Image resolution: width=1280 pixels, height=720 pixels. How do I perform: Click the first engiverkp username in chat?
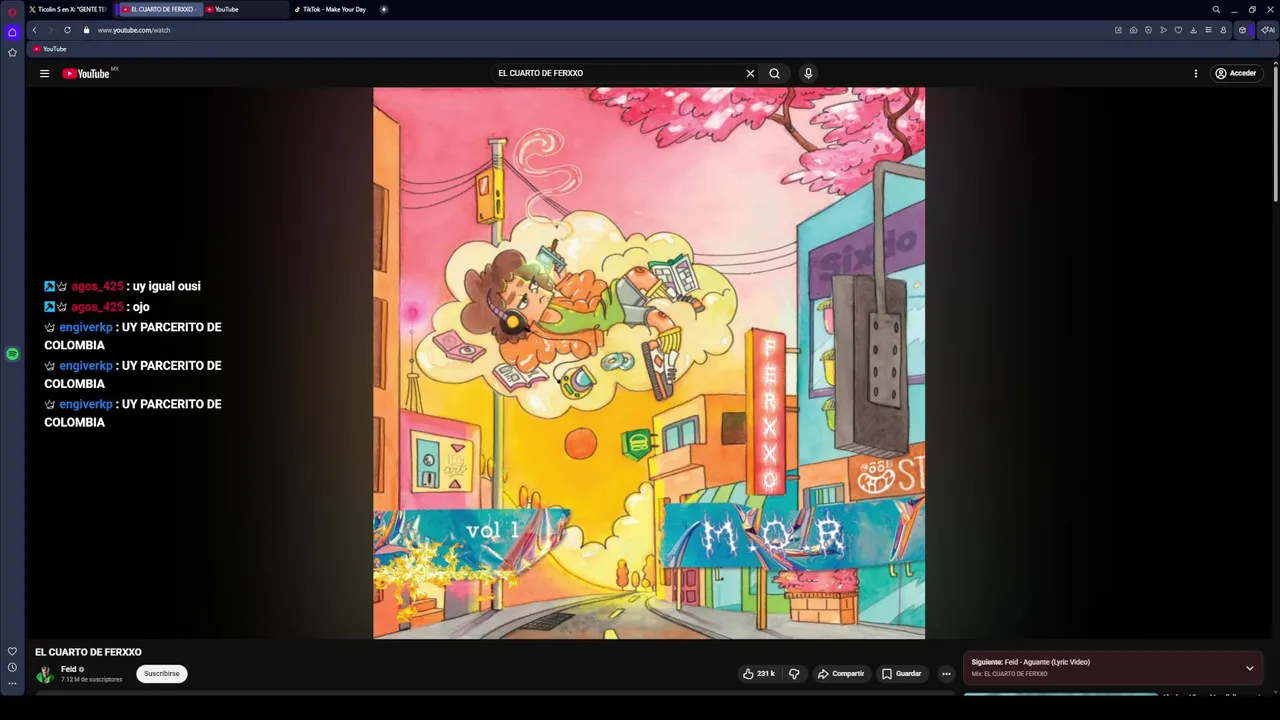[85, 327]
